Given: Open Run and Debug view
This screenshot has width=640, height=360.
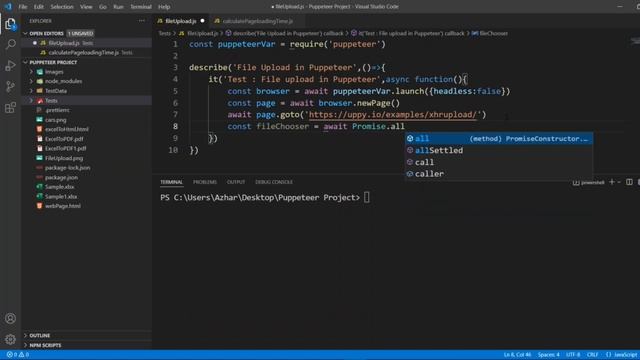Looking at the screenshot, I should point(11,65).
